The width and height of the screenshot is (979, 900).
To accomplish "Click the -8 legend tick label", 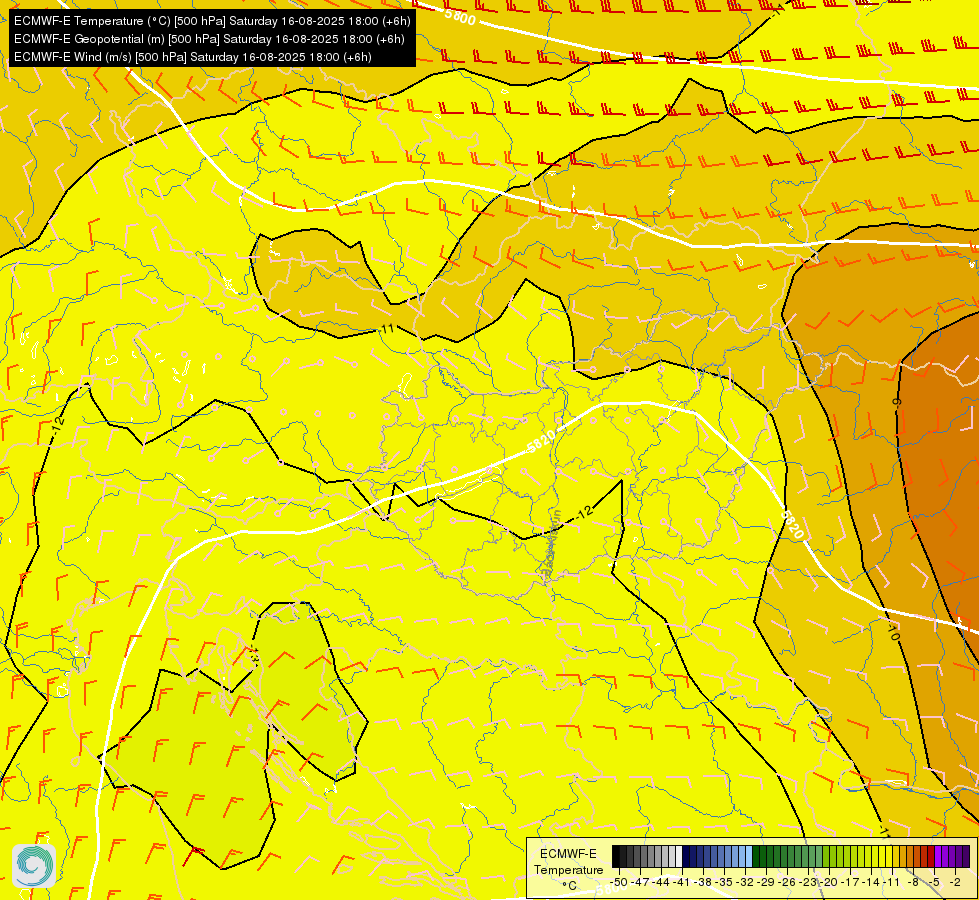I will (913, 883).
